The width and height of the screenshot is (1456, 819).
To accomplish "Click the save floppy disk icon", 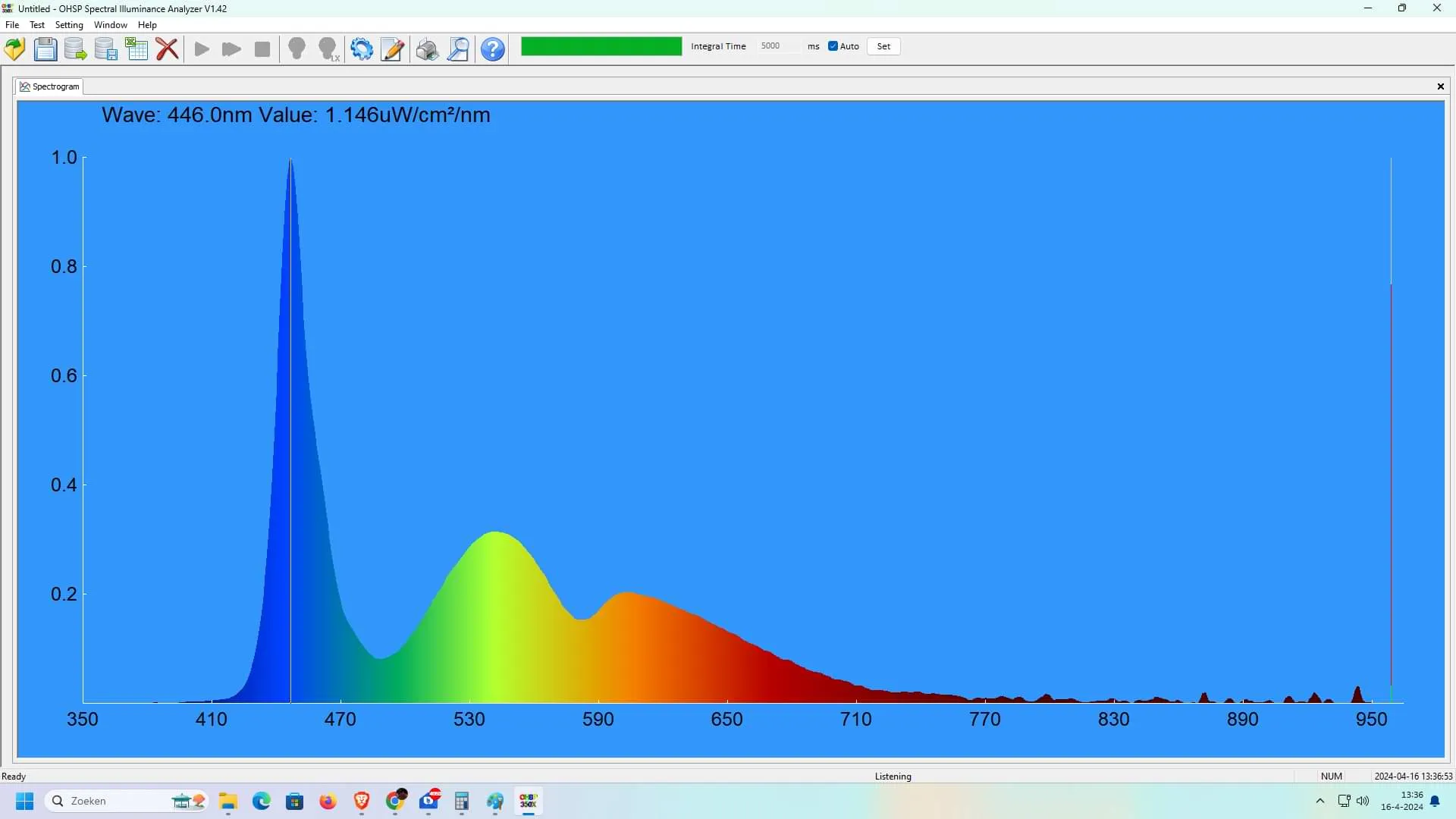I will (x=45, y=49).
